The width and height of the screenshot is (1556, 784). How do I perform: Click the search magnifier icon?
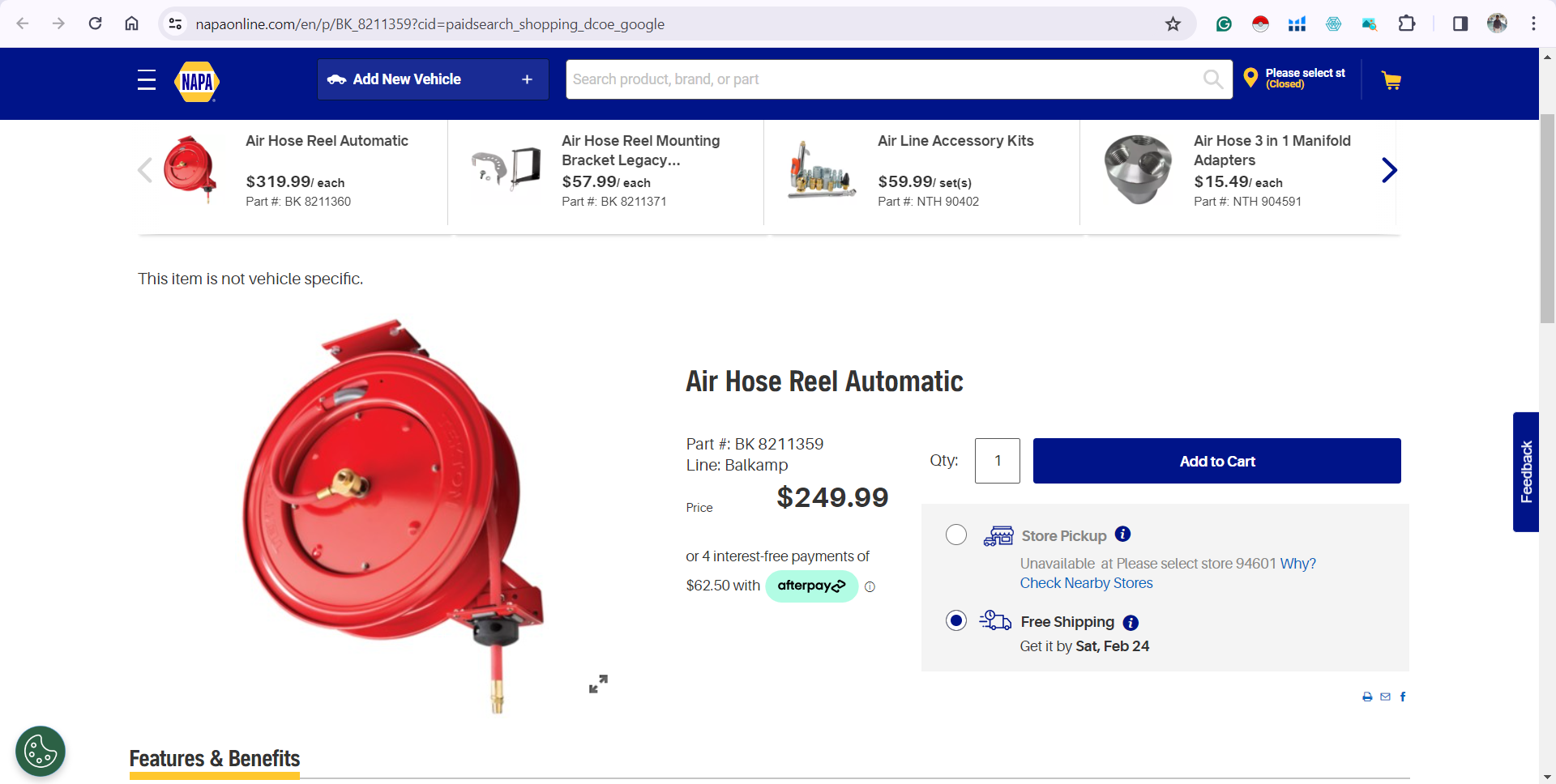[x=1213, y=79]
